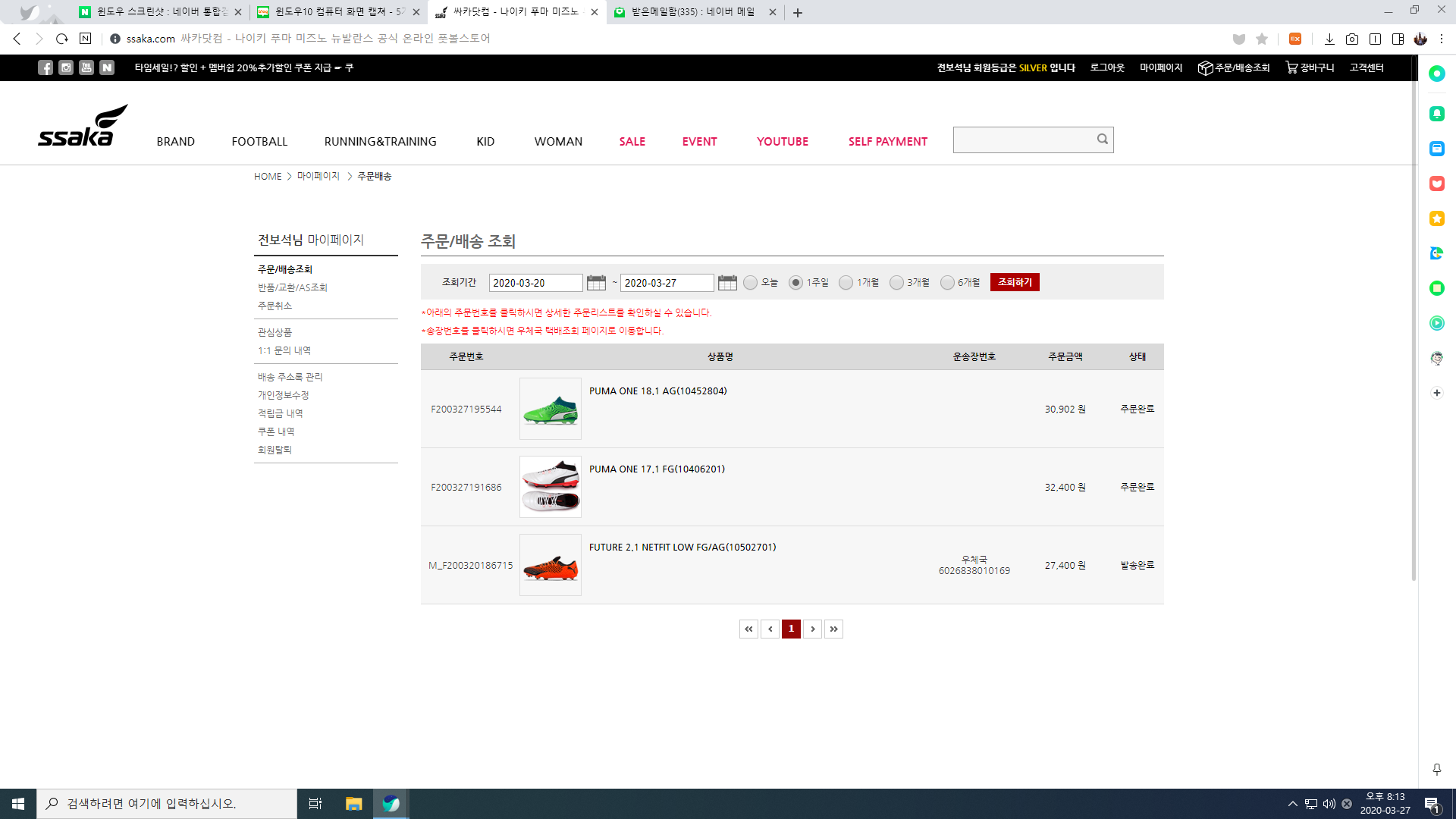This screenshot has width=1456, height=819.
Task: Open the 장바구니 cart link
Action: point(1310,67)
